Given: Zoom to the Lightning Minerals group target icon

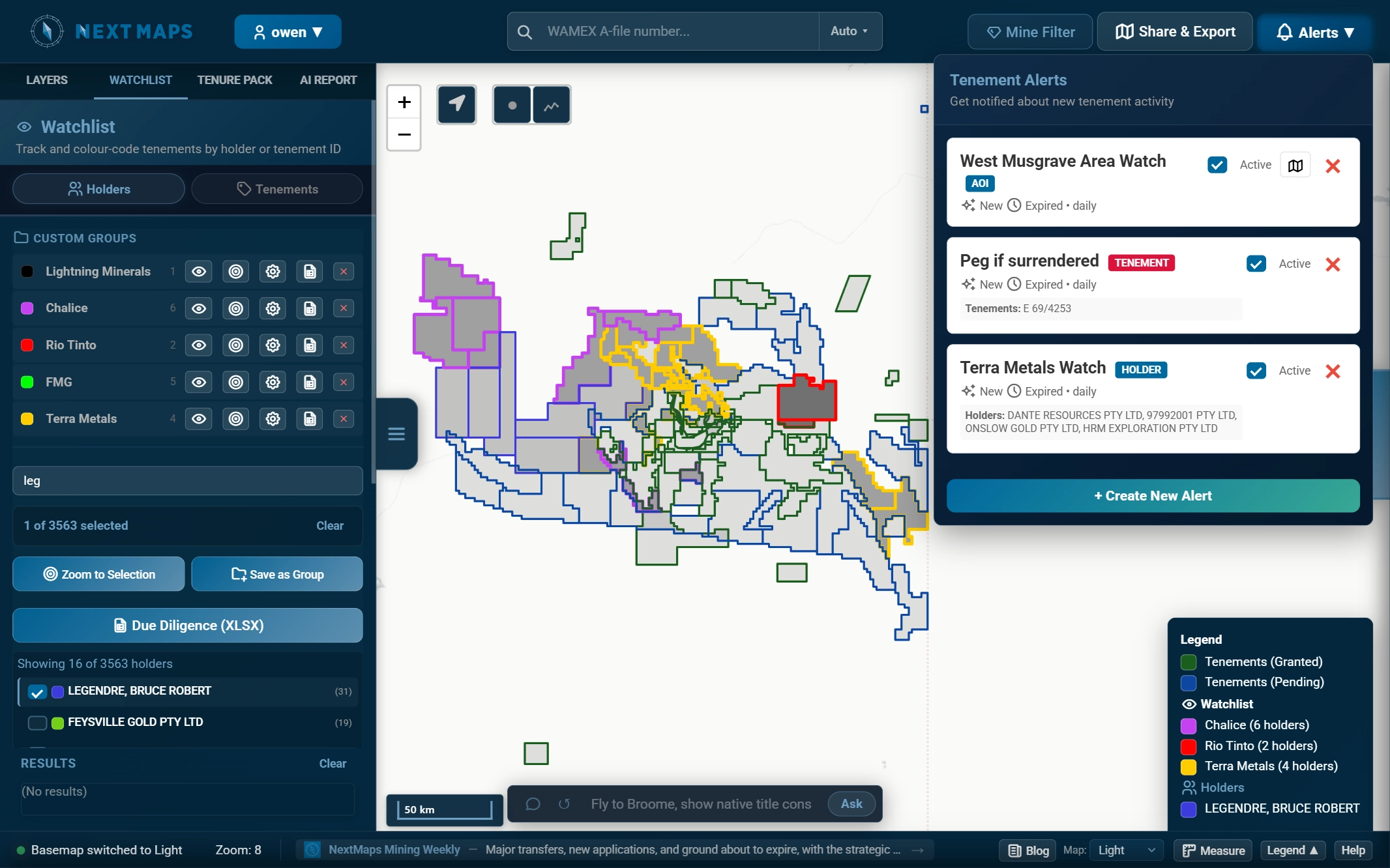Looking at the screenshot, I should [236, 271].
